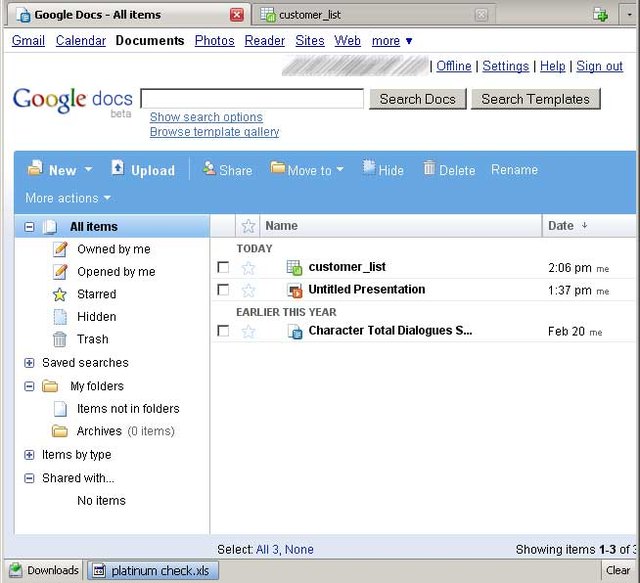Click the Hide icon in toolbar

click(369, 167)
